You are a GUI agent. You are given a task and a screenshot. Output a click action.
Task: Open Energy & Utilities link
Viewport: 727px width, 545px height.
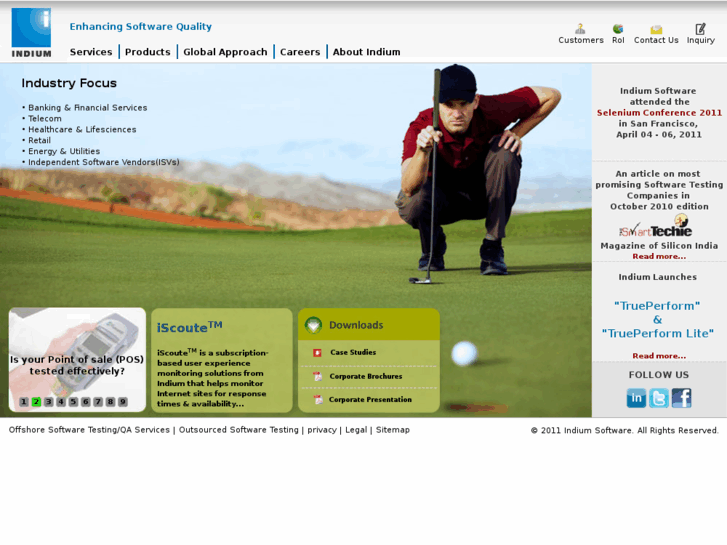[64, 151]
